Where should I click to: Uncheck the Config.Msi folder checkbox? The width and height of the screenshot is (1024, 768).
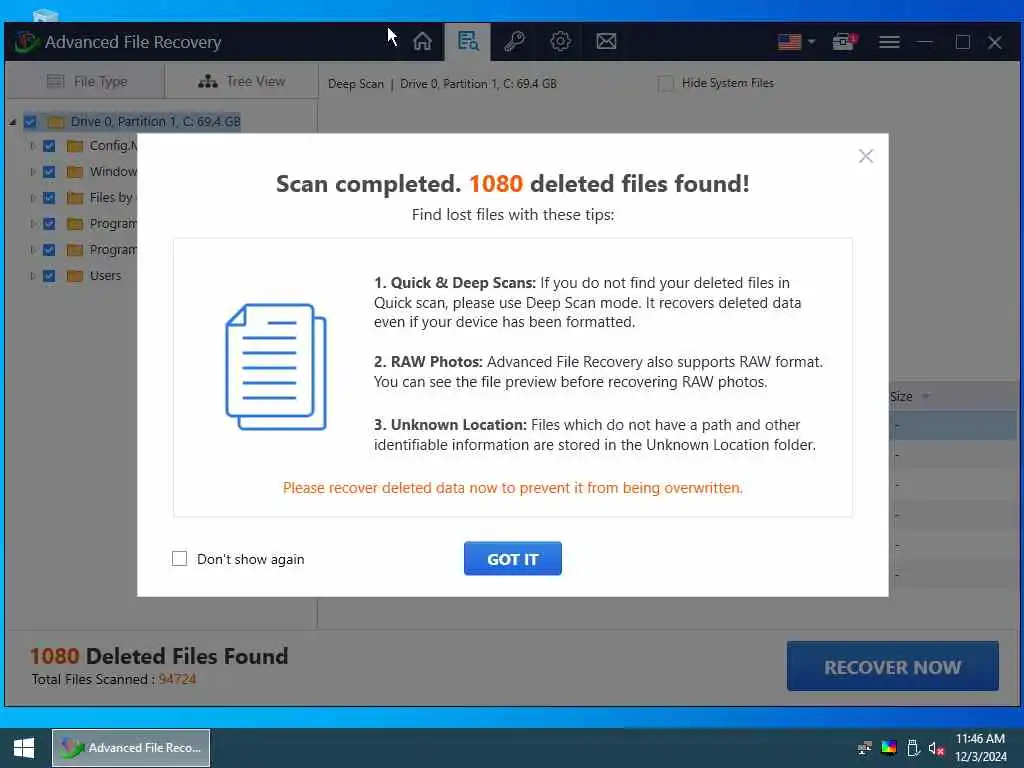[49, 146]
